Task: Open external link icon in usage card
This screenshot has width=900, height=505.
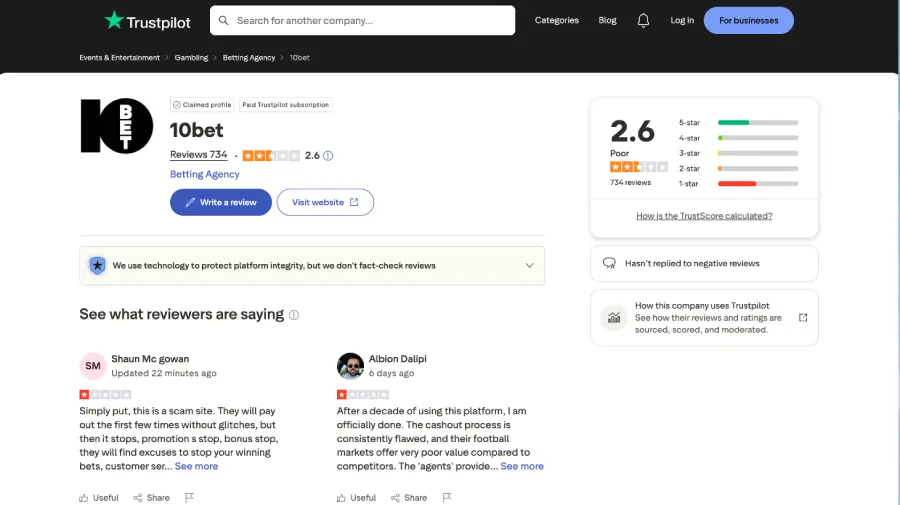Action: [x=803, y=317]
